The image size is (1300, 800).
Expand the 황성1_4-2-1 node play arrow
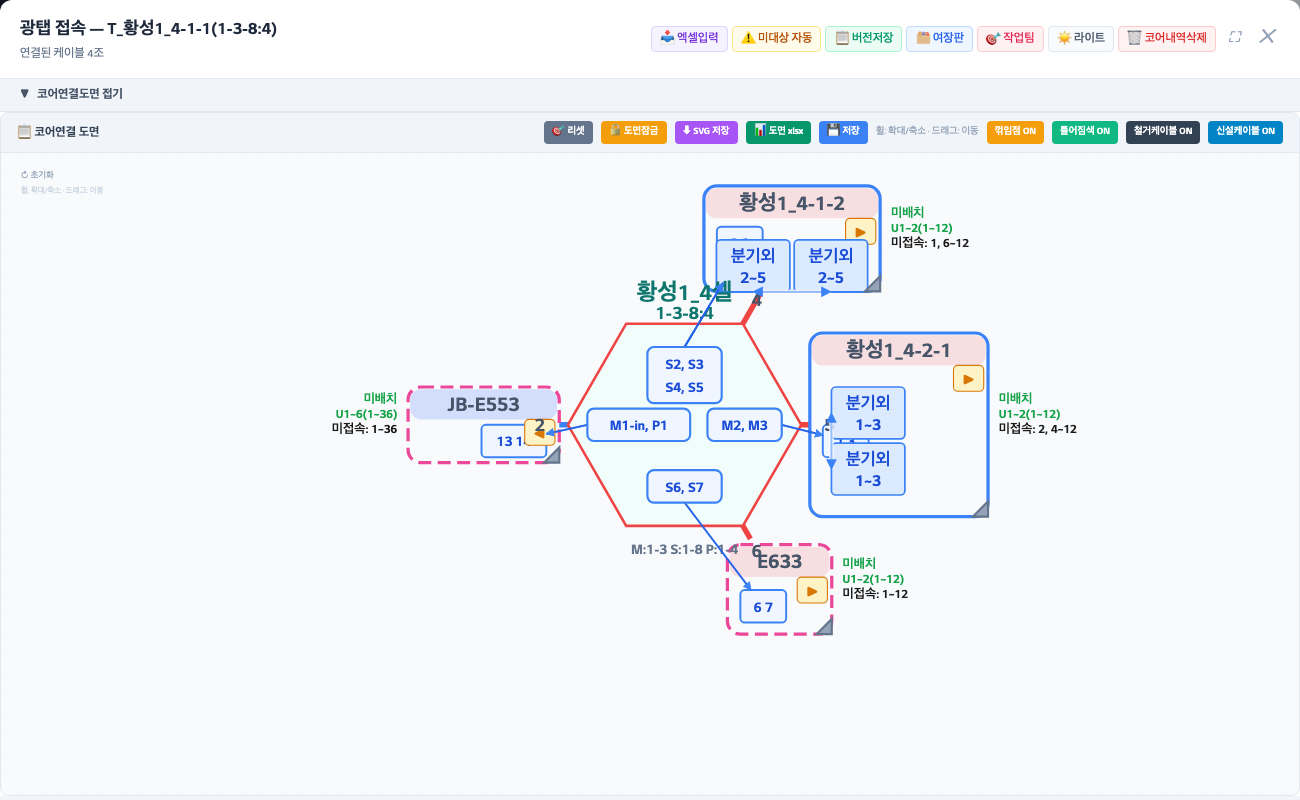tap(968, 379)
